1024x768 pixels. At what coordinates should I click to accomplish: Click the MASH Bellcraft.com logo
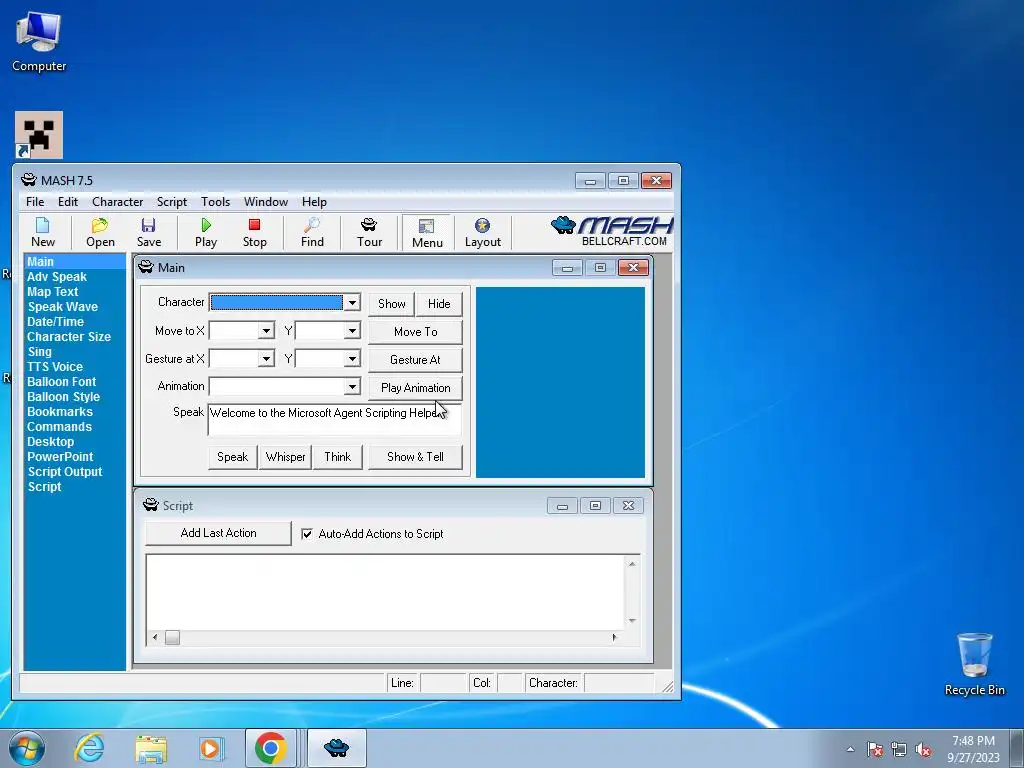point(612,231)
